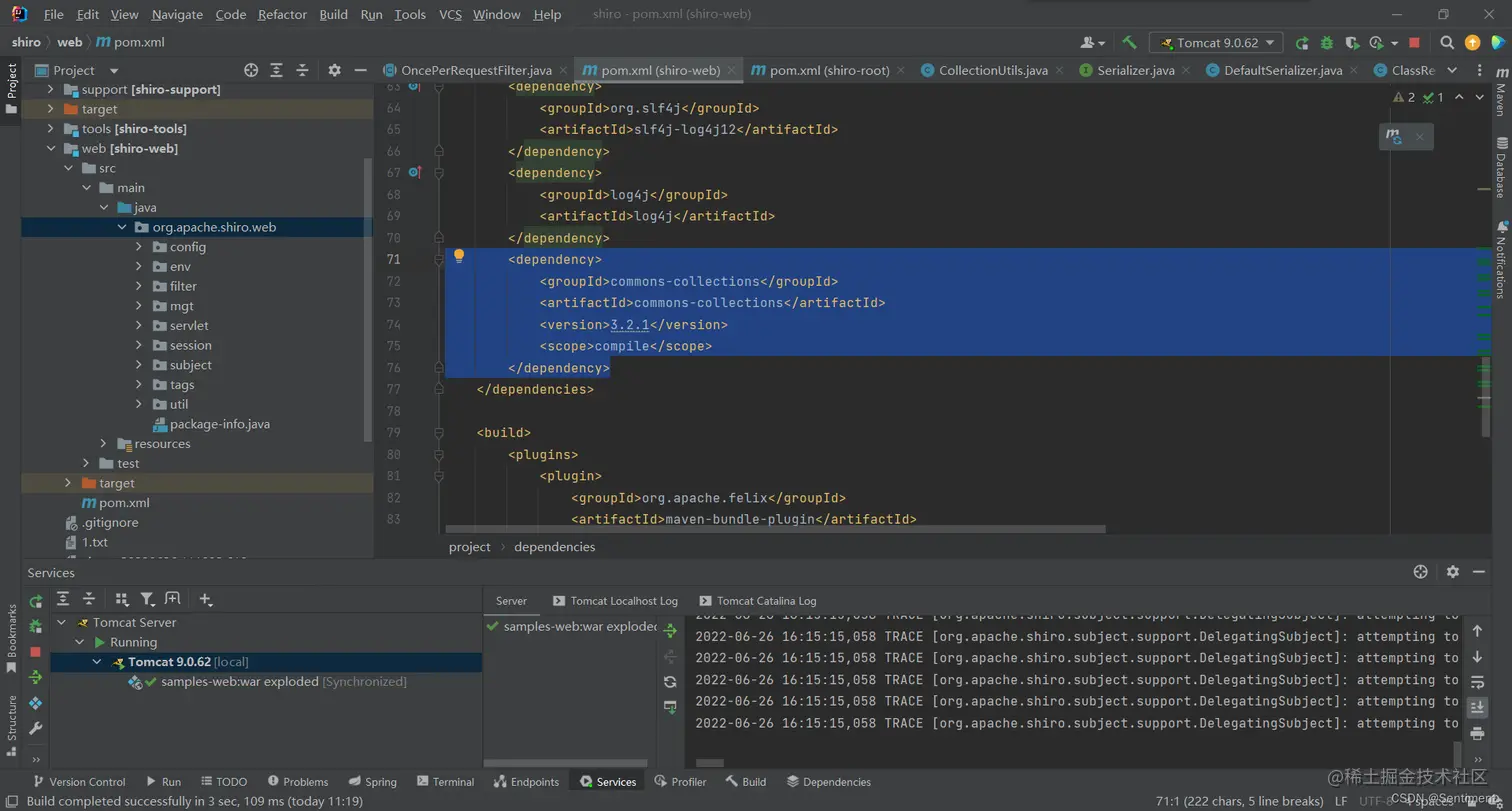Open Group By icon in Services toolbar
The width and height of the screenshot is (1512, 811).
(122, 599)
